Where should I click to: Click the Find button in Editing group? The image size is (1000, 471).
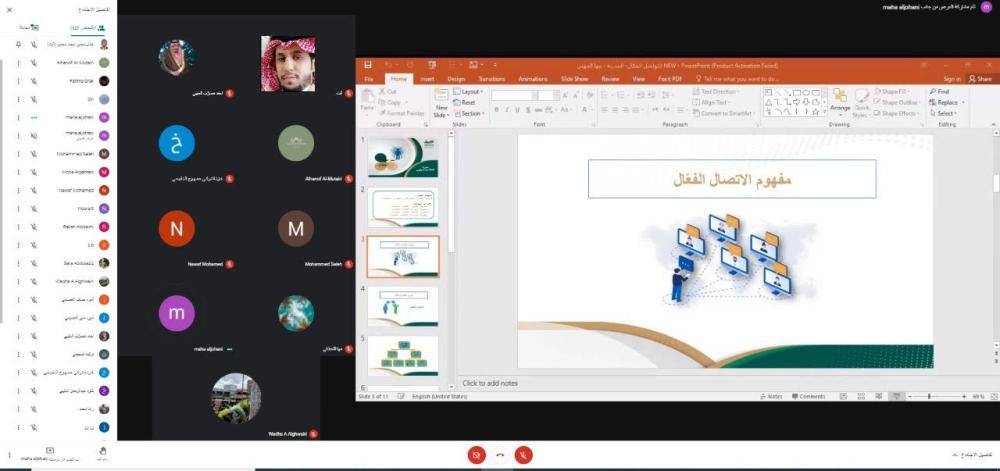pos(940,91)
